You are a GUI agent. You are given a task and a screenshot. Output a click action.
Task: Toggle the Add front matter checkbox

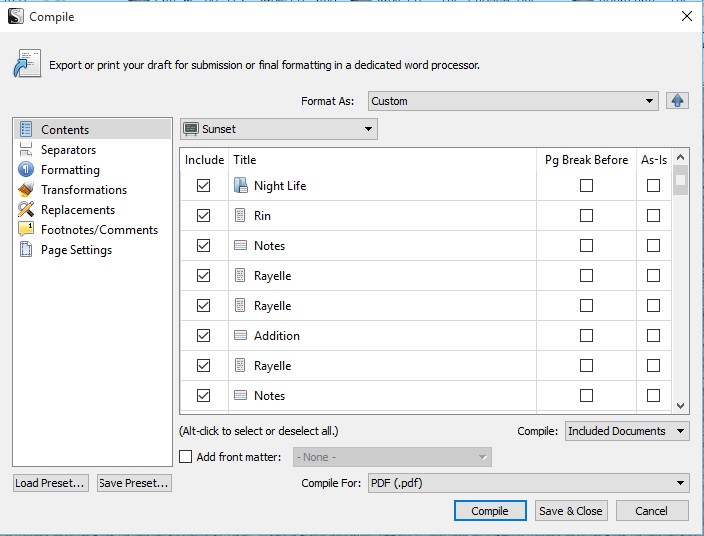[x=186, y=457]
